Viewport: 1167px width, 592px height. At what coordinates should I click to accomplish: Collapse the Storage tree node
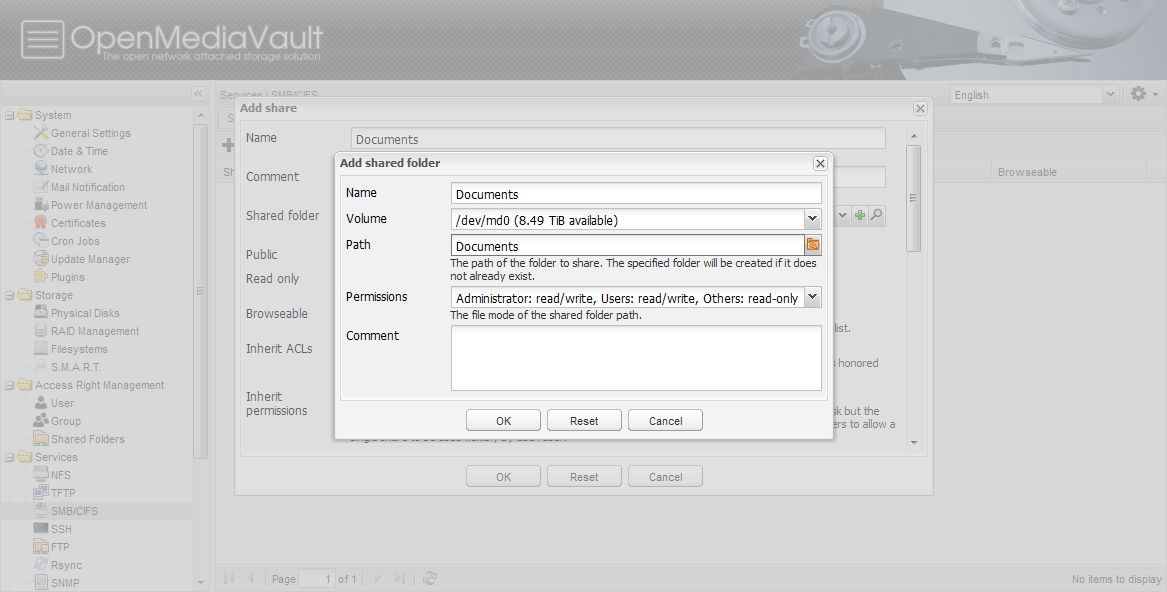click(10, 296)
